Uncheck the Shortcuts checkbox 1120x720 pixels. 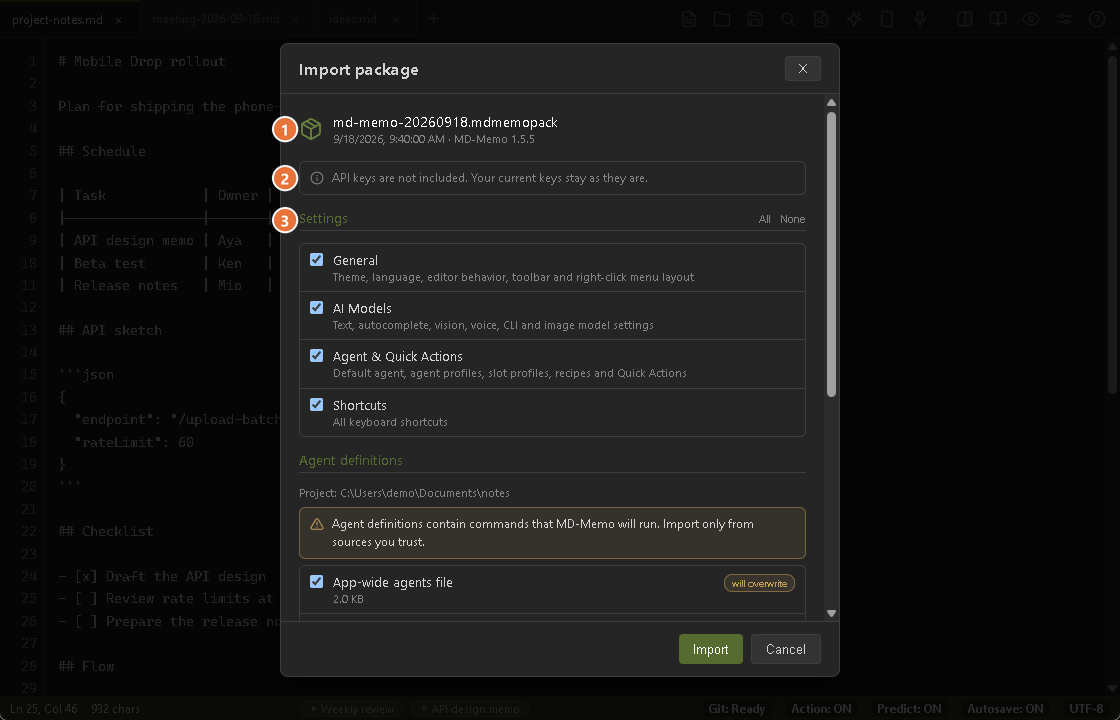click(x=316, y=404)
